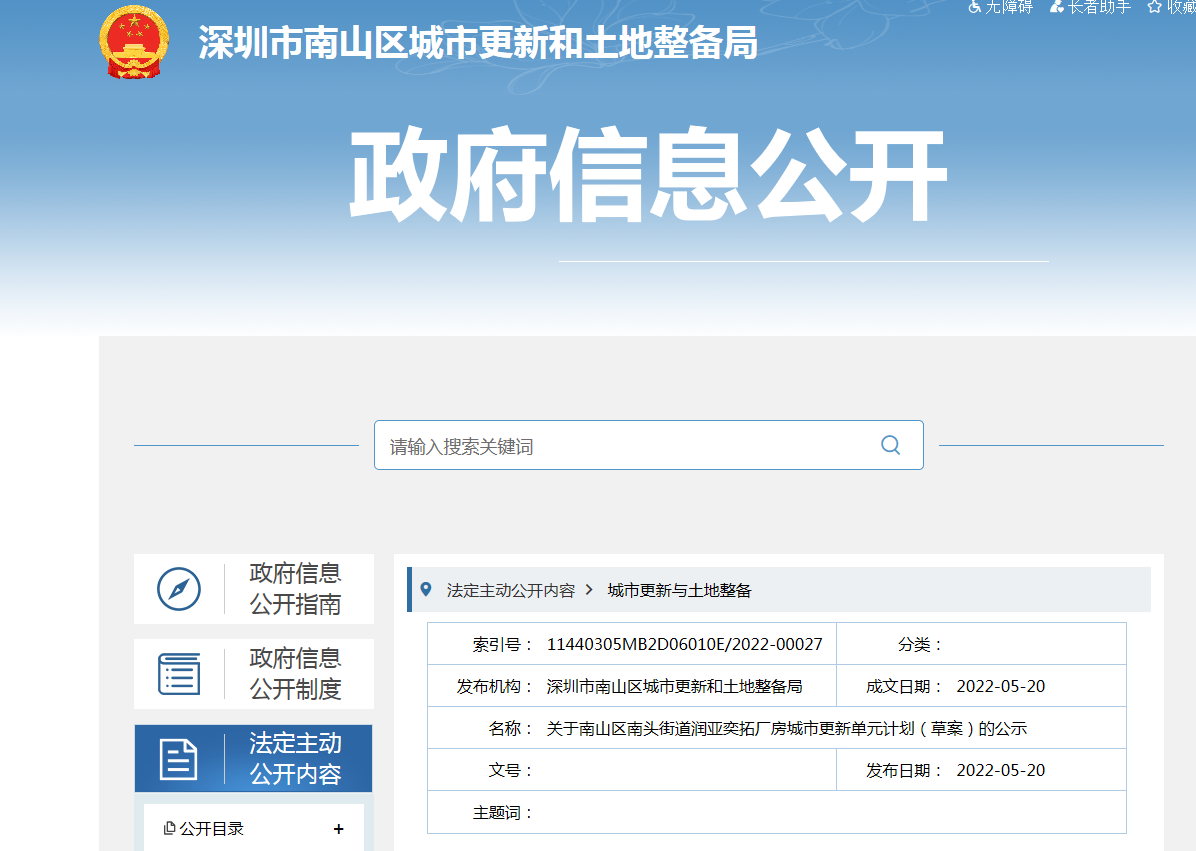Click the 政府信息公开 banner heading

click(x=647, y=175)
